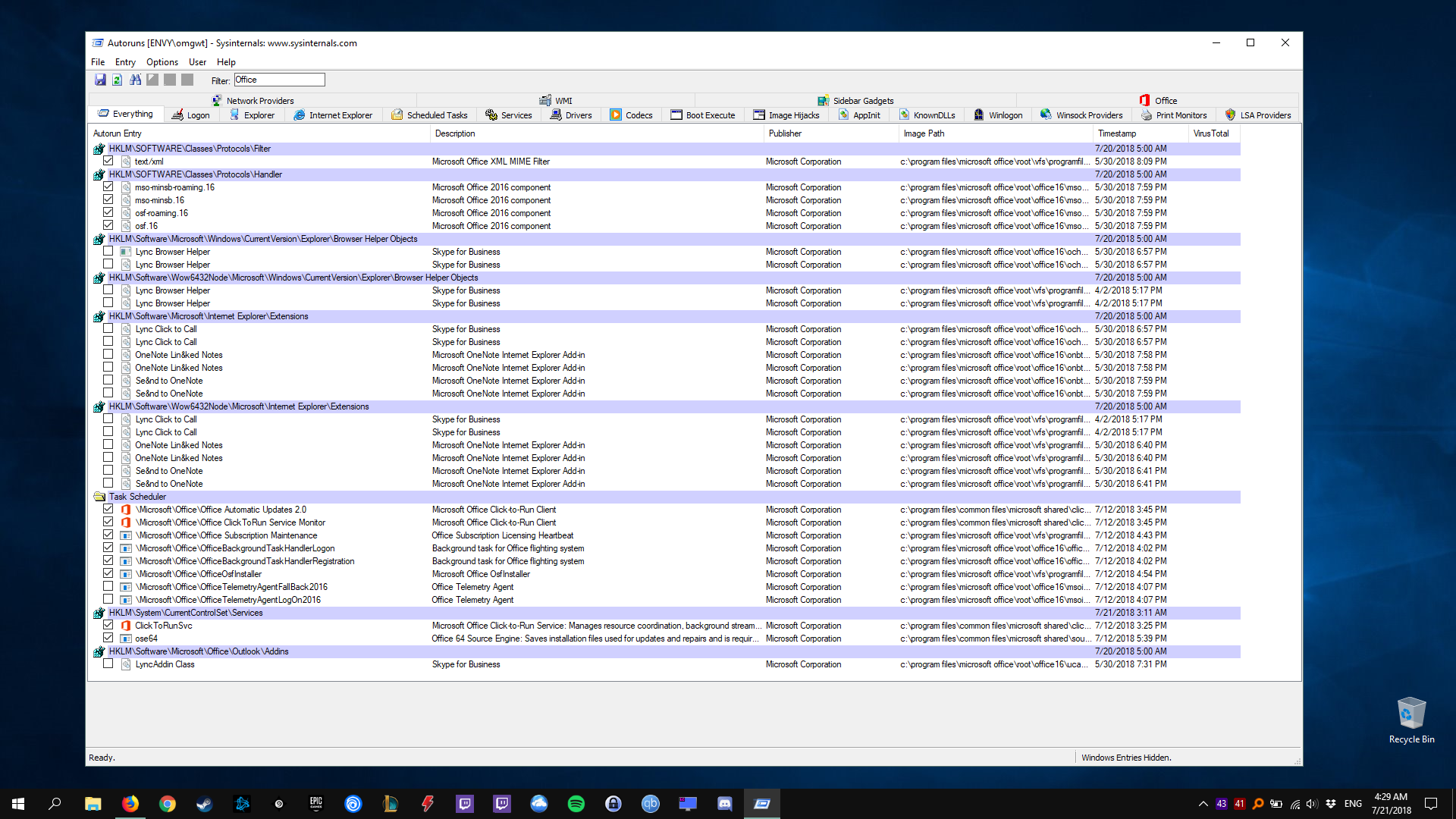
Task: Click the Office icon on ClickToRunSvc row
Action: tap(126, 626)
